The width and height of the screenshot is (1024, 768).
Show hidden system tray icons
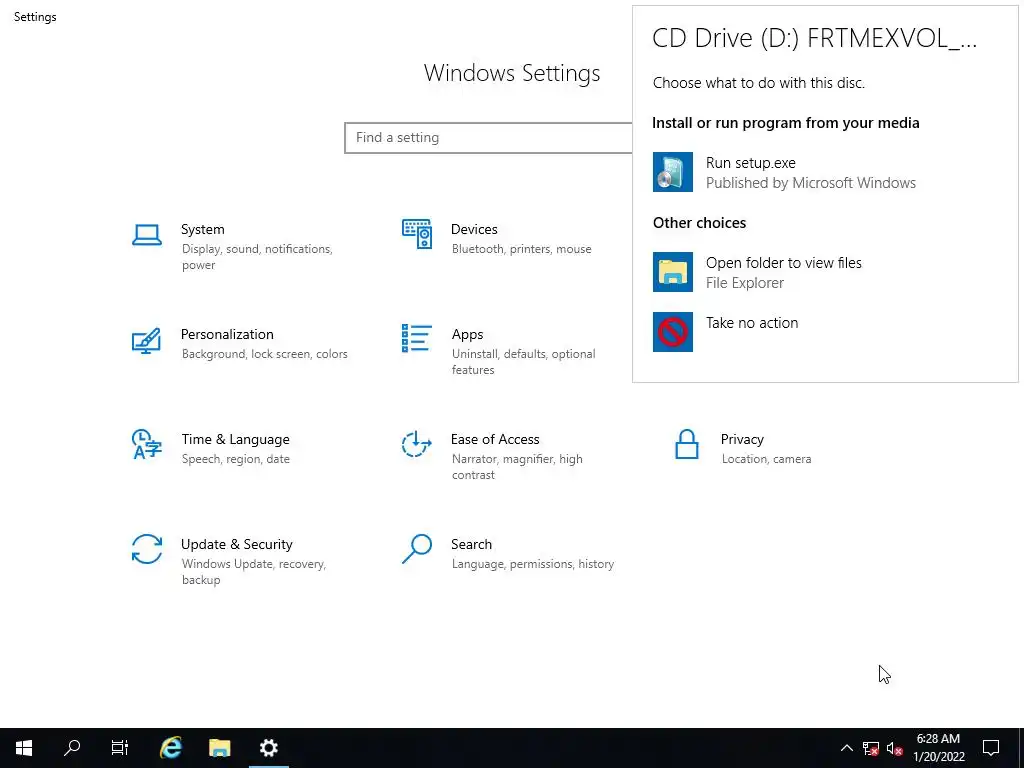point(846,748)
